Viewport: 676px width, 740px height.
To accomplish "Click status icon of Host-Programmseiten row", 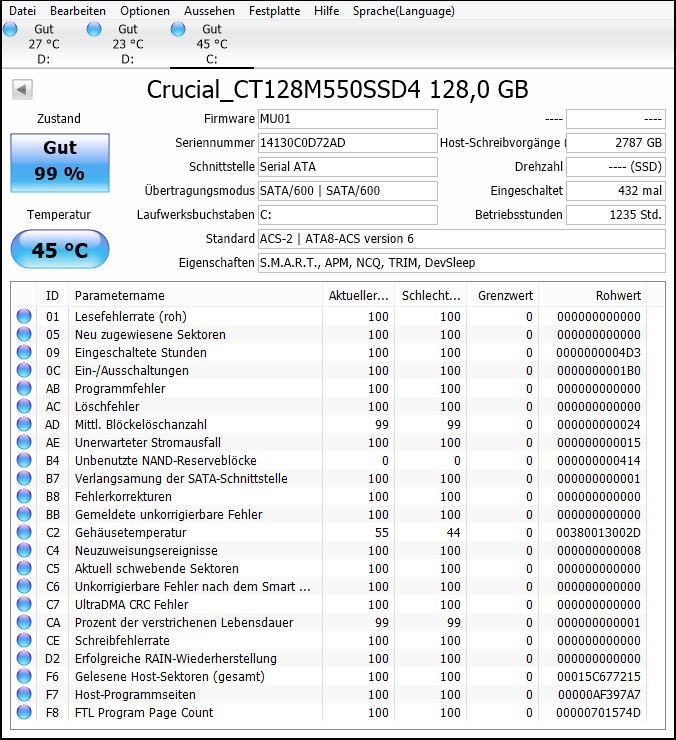I will pos(24,694).
